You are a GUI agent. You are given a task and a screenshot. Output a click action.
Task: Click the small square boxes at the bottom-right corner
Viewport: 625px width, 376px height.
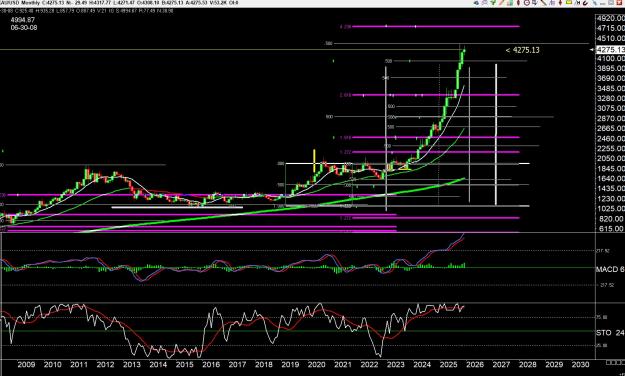pos(615,362)
